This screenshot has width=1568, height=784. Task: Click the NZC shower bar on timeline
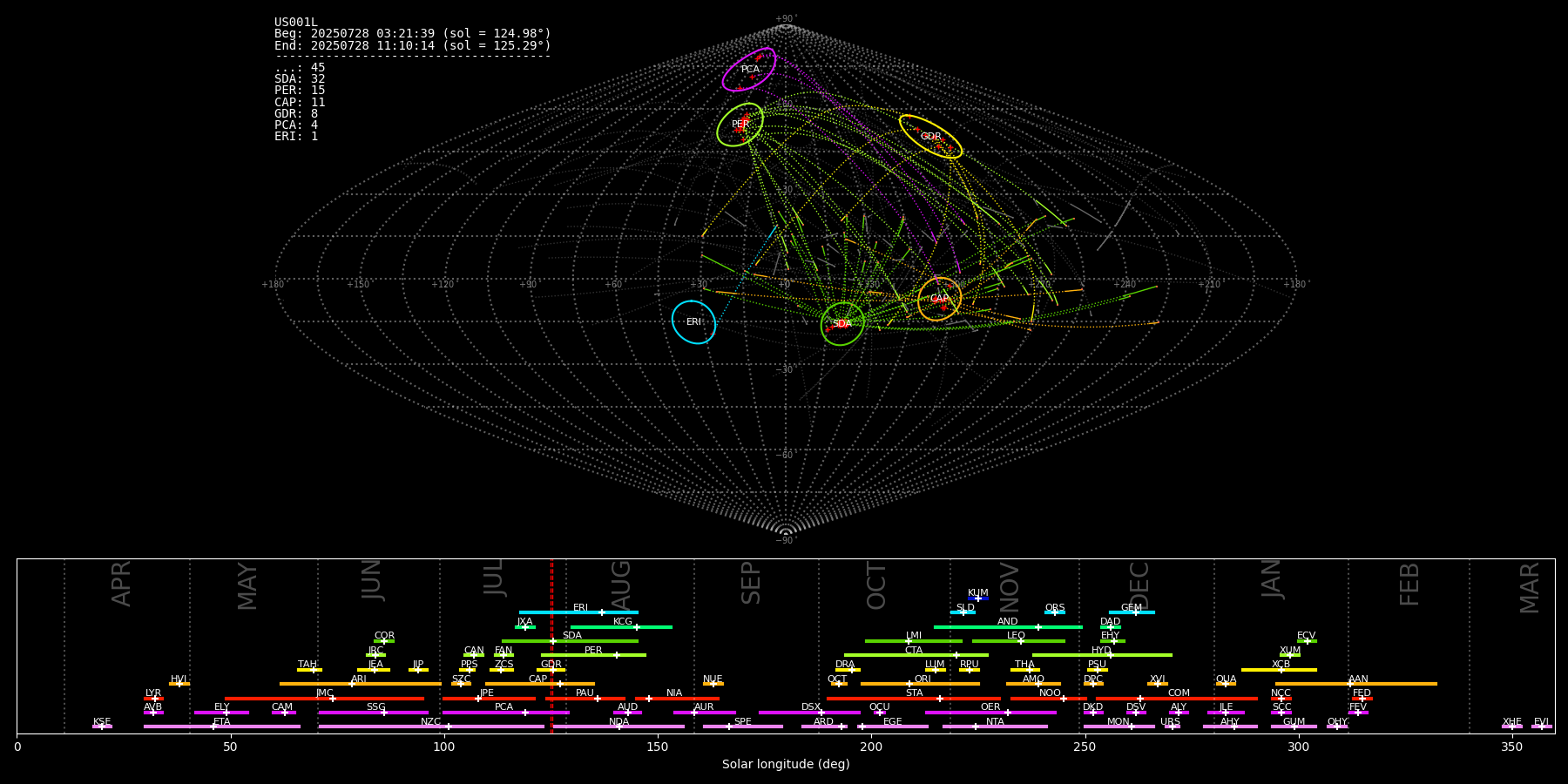point(431,727)
